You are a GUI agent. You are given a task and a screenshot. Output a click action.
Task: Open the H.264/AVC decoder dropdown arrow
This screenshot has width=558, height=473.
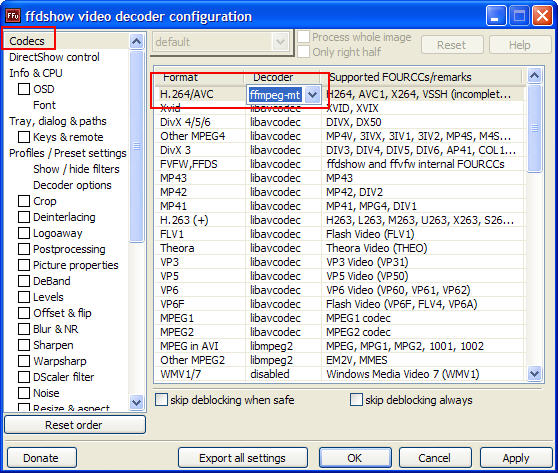click(312, 95)
